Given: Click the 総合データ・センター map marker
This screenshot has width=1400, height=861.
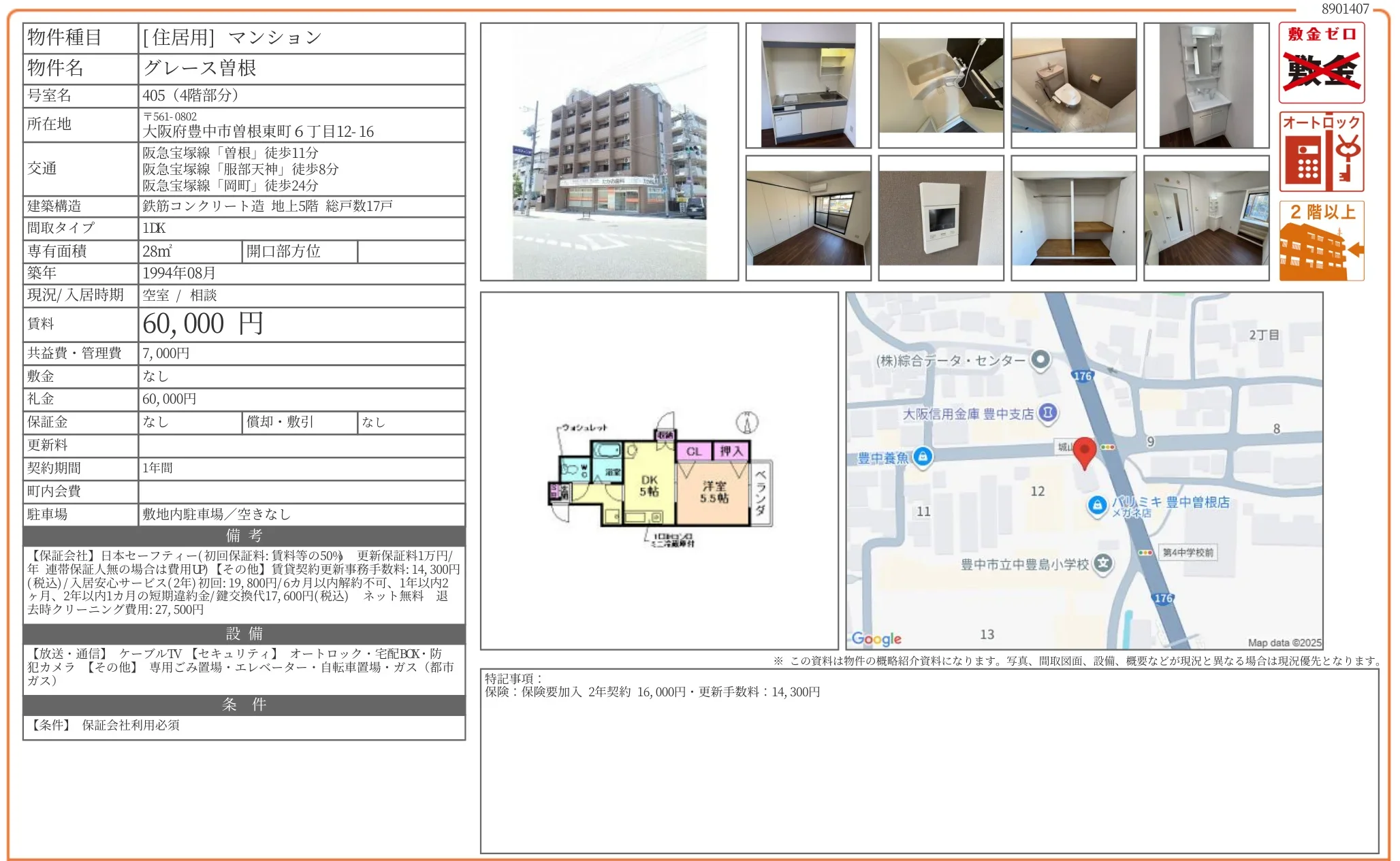Looking at the screenshot, I should pyautogui.click(x=1040, y=359).
